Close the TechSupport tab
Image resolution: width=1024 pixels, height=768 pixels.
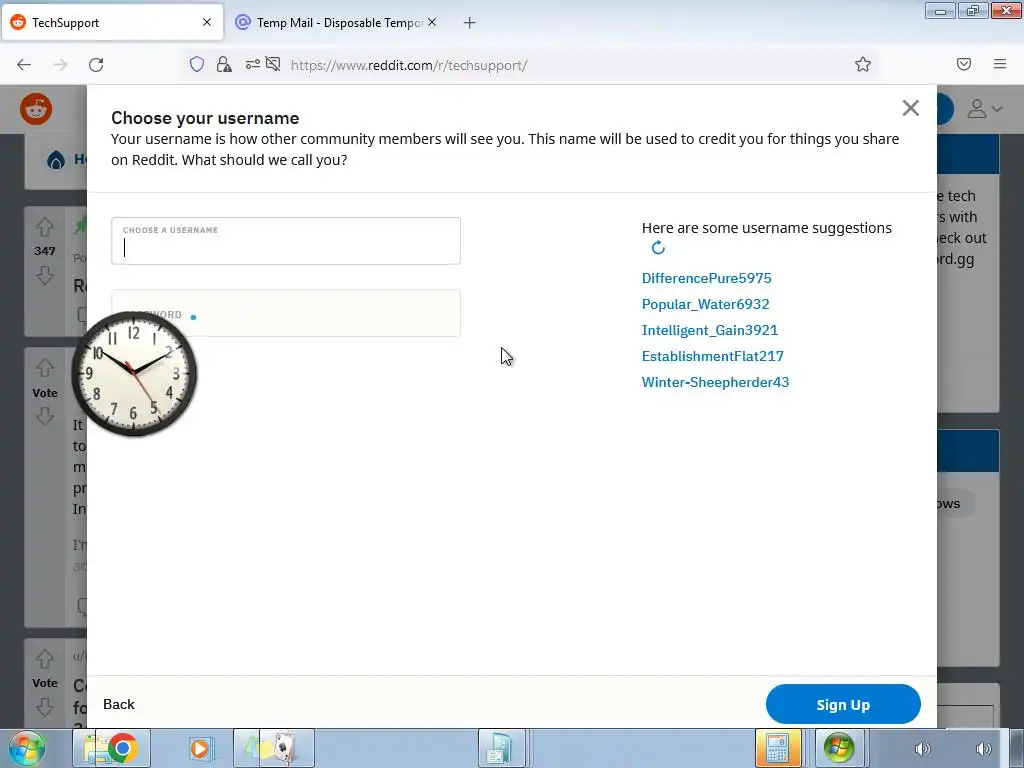click(207, 22)
